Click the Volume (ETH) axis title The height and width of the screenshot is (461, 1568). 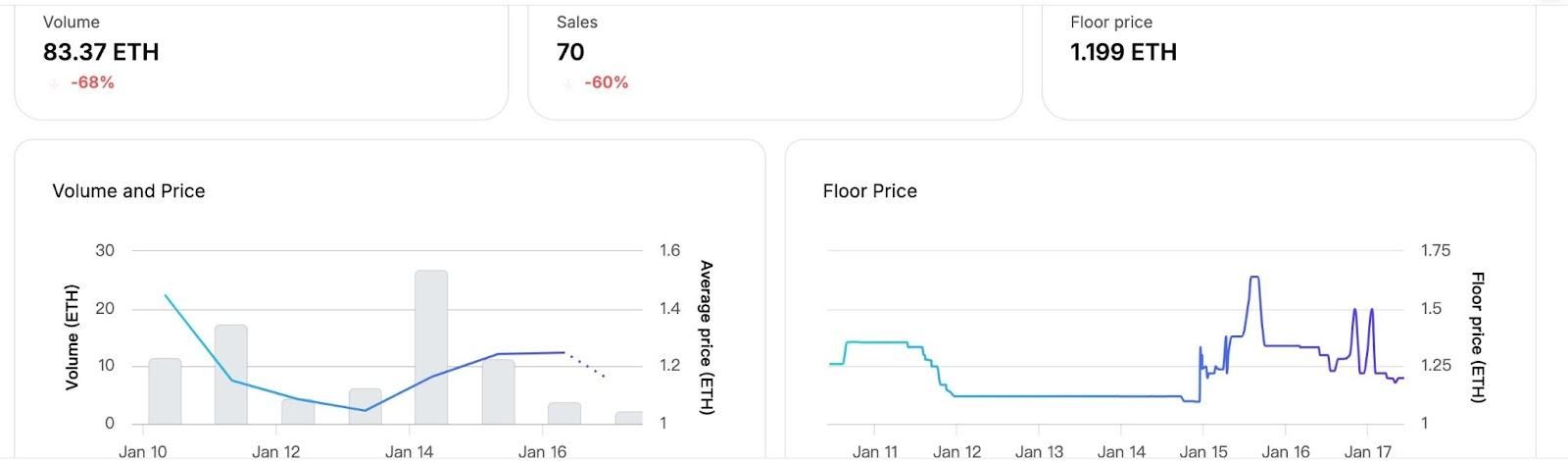pos(72,337)
